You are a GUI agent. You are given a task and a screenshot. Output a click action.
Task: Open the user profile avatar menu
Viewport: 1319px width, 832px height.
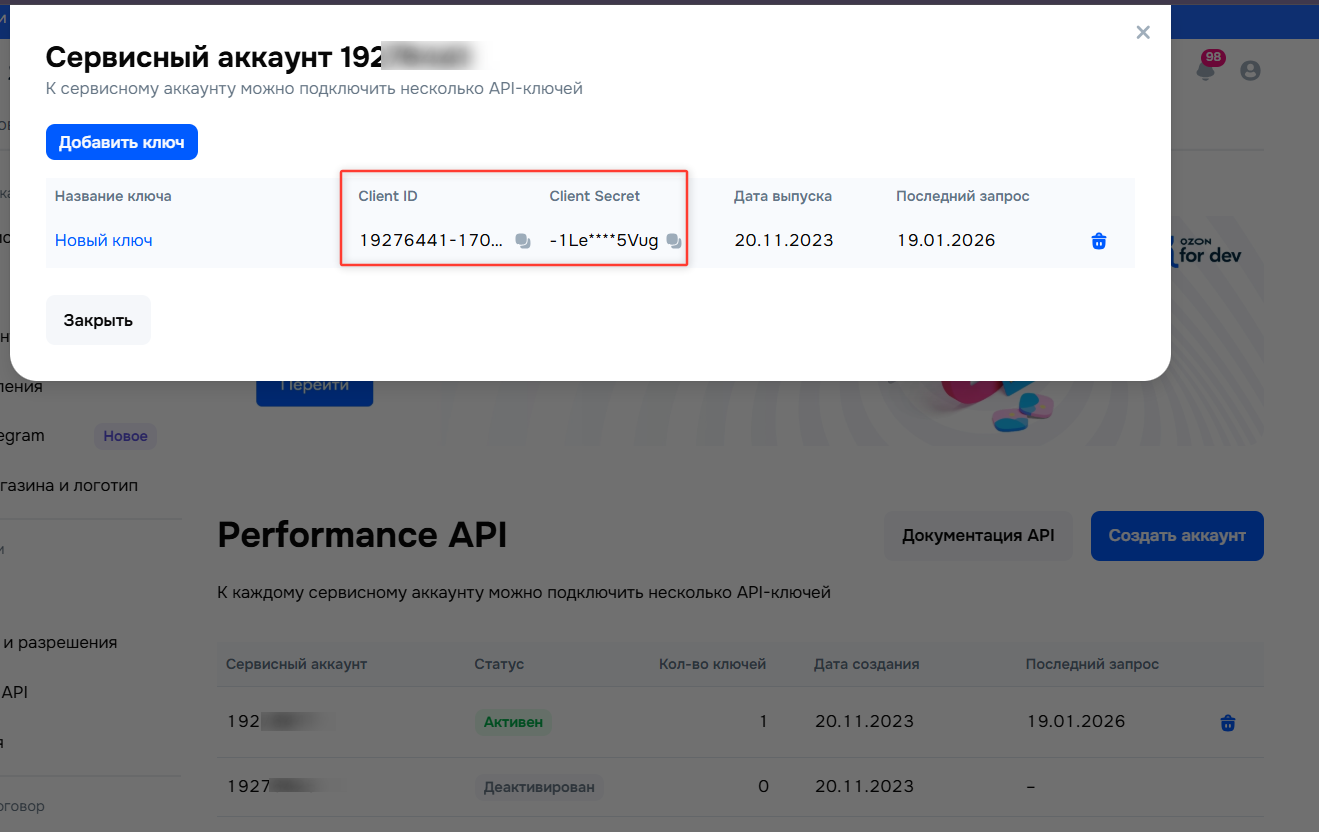[1250, 71]
